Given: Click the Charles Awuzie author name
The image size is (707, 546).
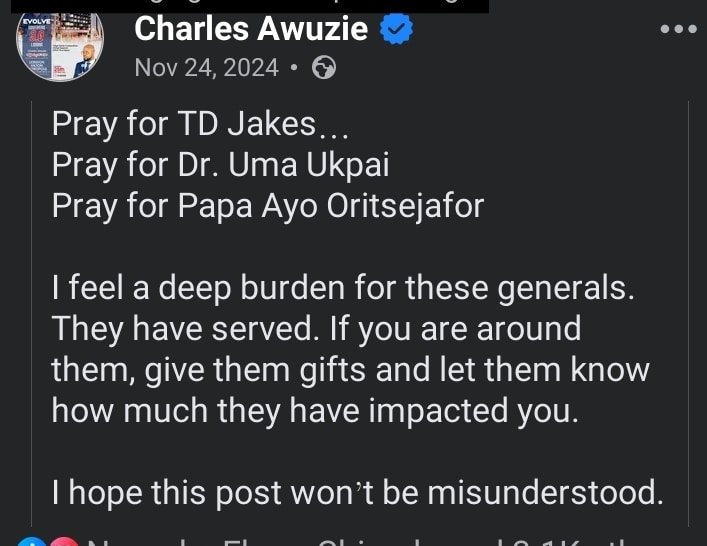Looking at the screenshot, I should coord(252,29).
